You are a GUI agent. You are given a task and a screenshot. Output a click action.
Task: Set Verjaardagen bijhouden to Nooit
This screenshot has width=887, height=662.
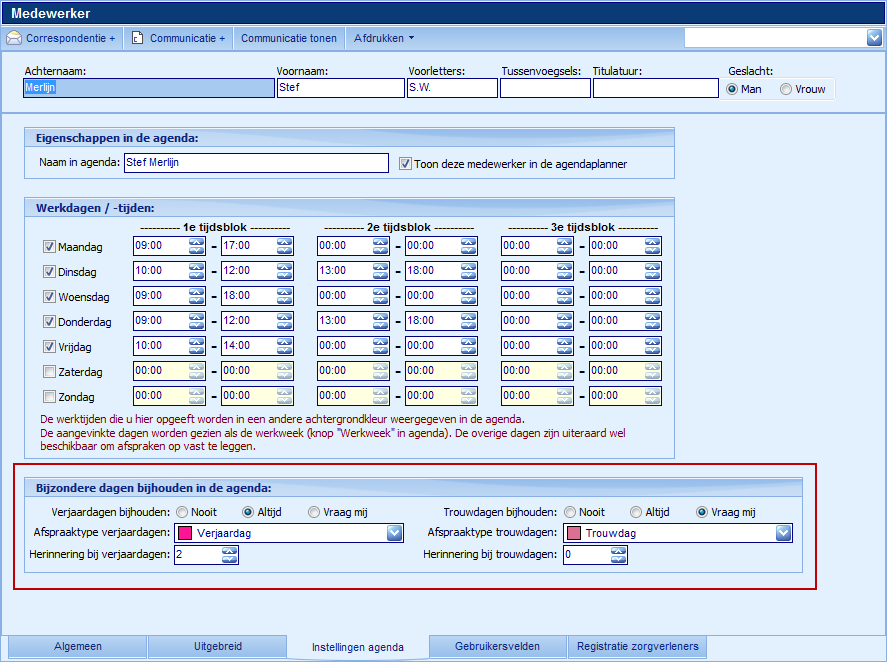[x=182, y=512]
